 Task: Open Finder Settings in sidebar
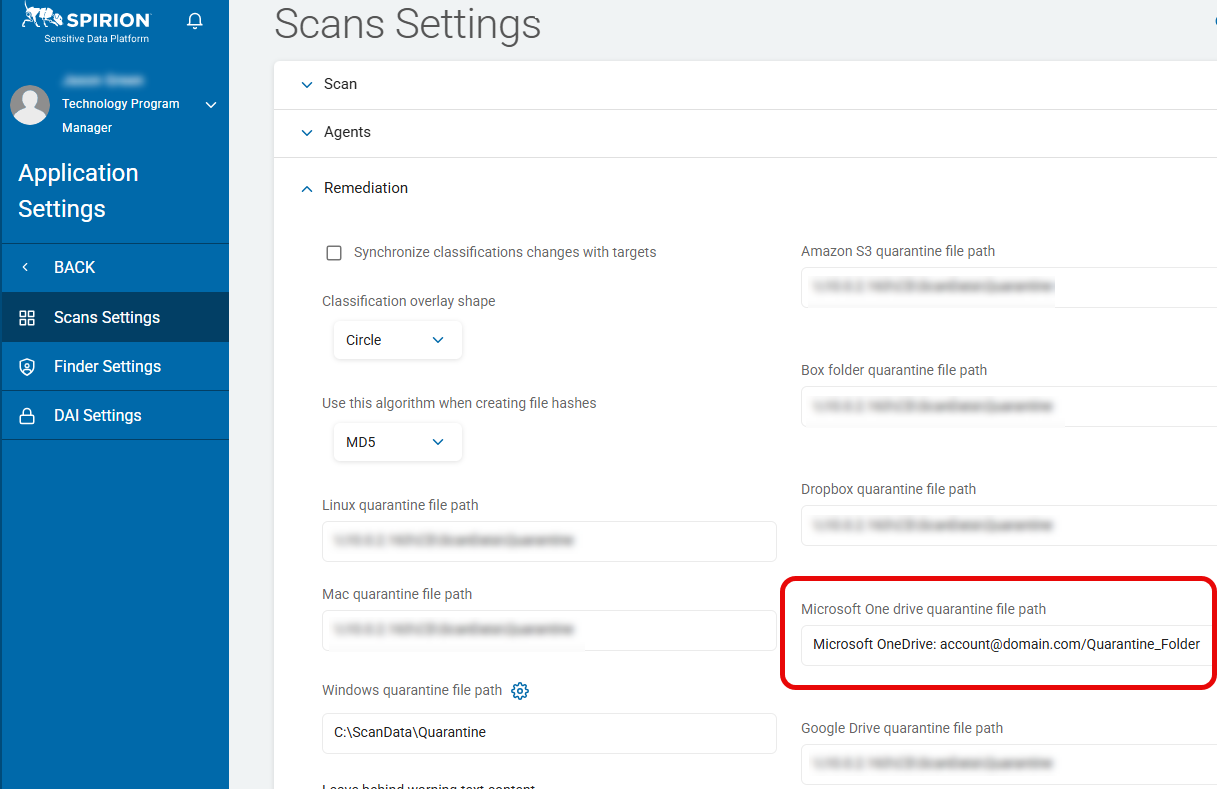tap(115, 366)
